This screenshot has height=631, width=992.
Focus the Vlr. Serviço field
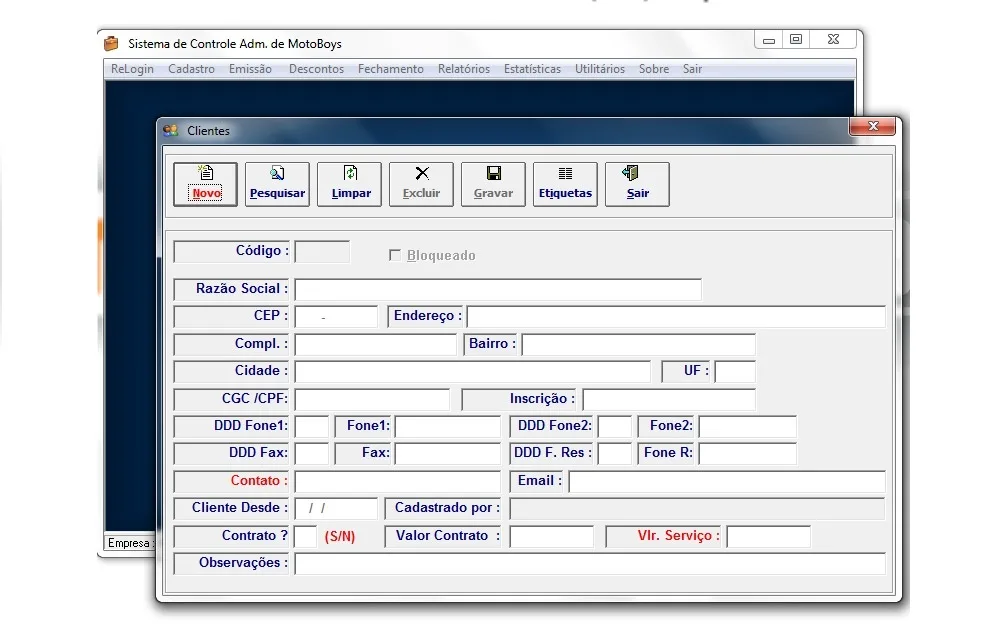click(x=769, y=537)
